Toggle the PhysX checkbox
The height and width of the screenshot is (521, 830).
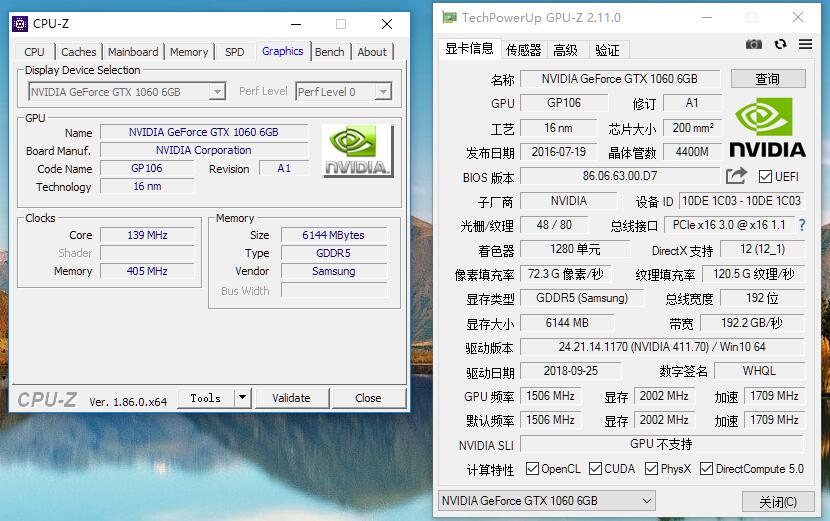coord(652,469)
